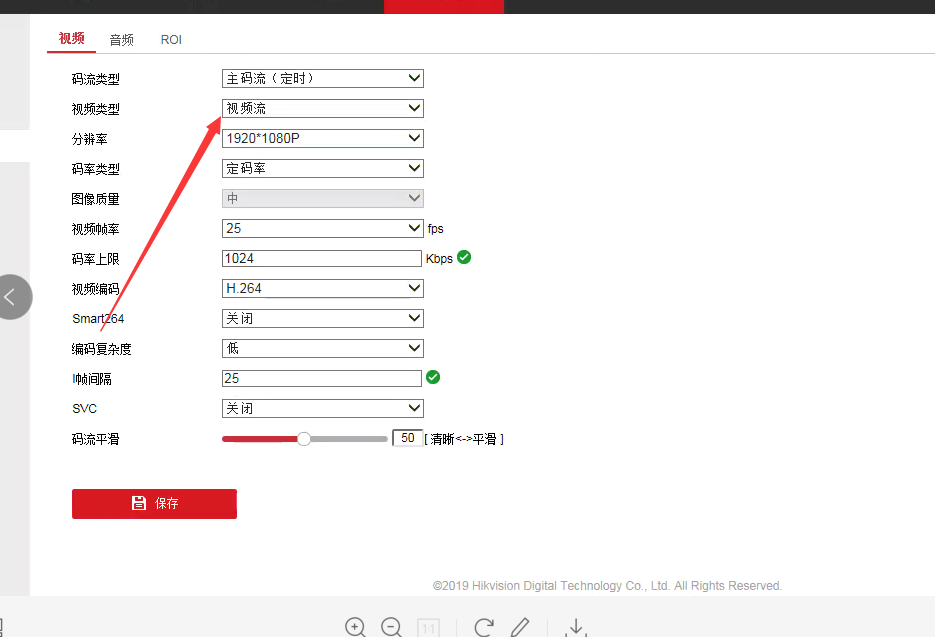Click the 码率上限 input field with 1024
Viewport: 935px width, 637px height.
[x=322, y=258]
